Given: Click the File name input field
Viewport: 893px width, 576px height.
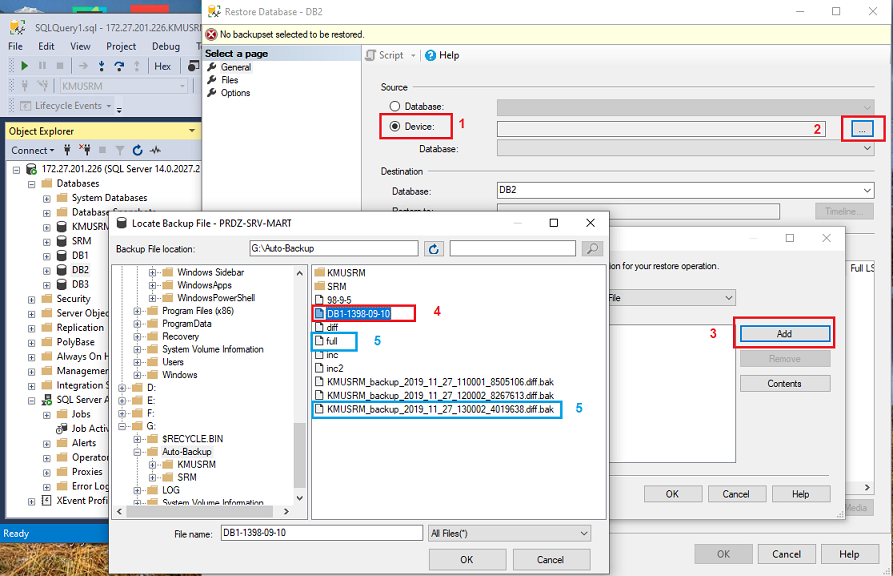Looking at the screenshot, I should pos(320,534).
